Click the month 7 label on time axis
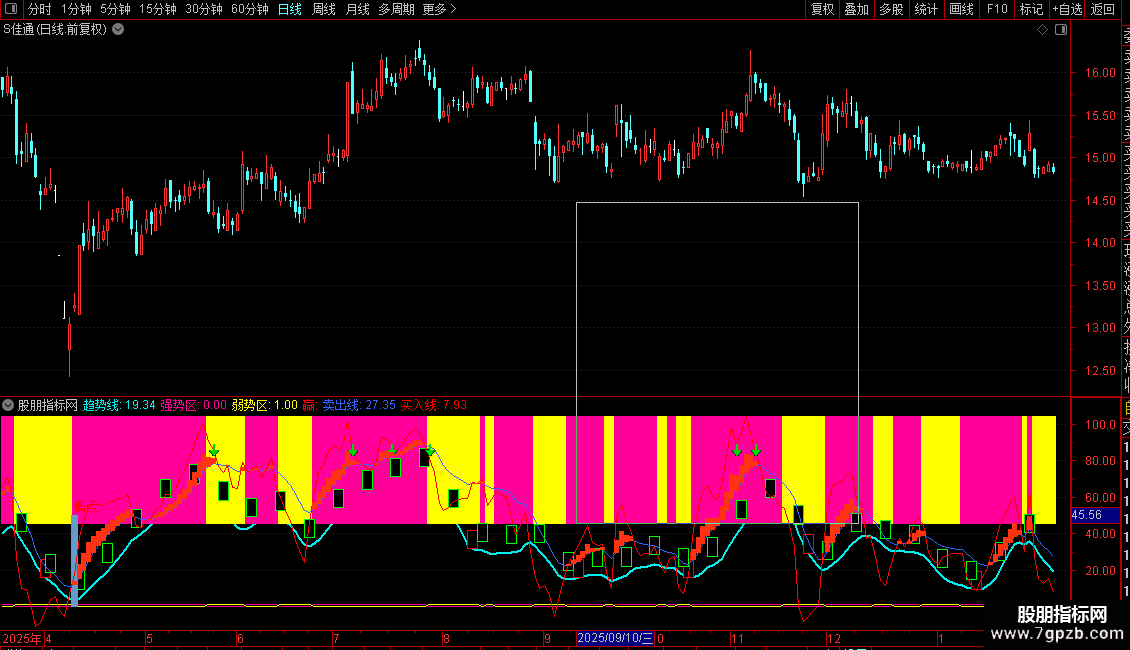 pos(336,638)
